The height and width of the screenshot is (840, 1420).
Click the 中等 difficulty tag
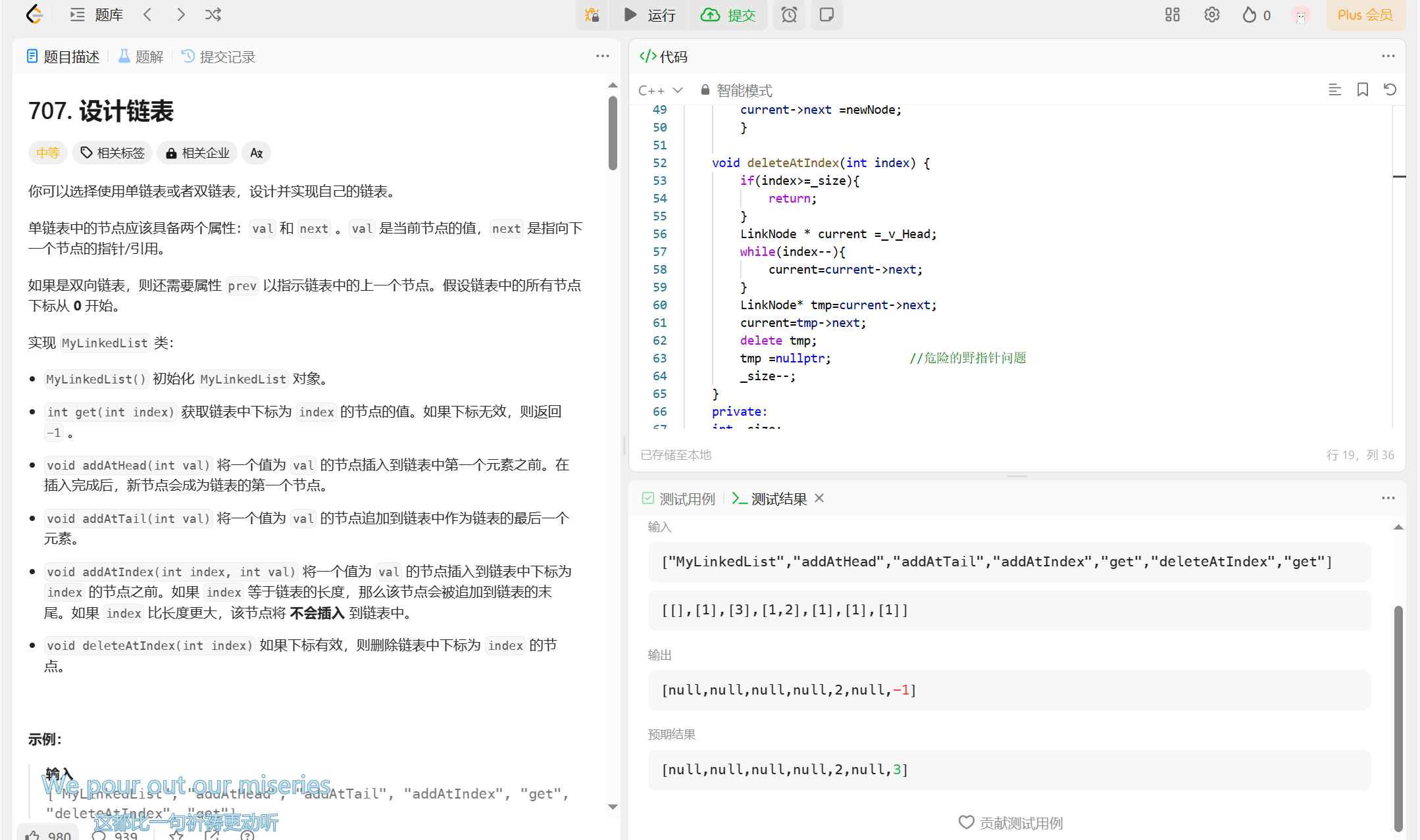47,153
